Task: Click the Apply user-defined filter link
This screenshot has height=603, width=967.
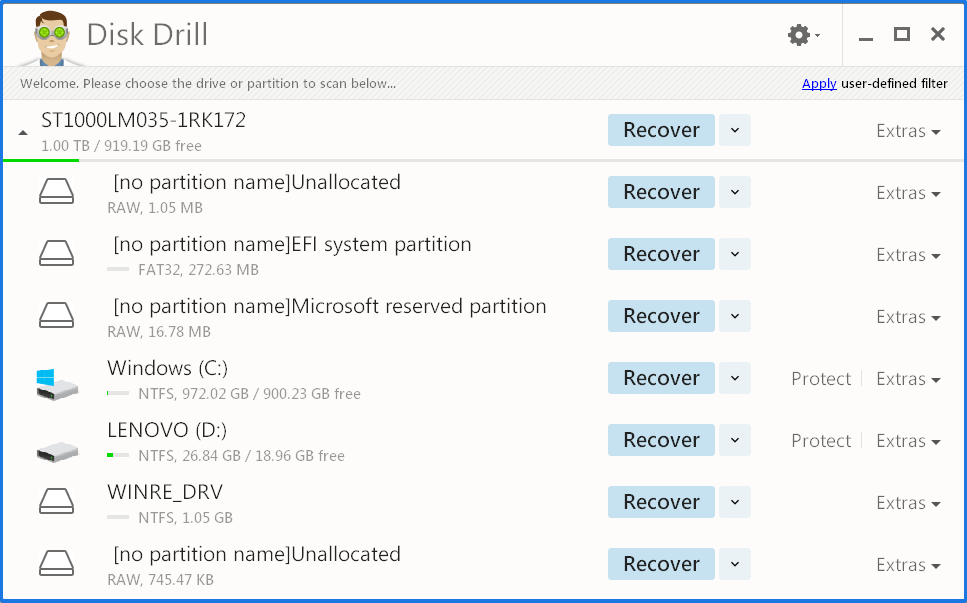Action: click(x=819, y=84)
